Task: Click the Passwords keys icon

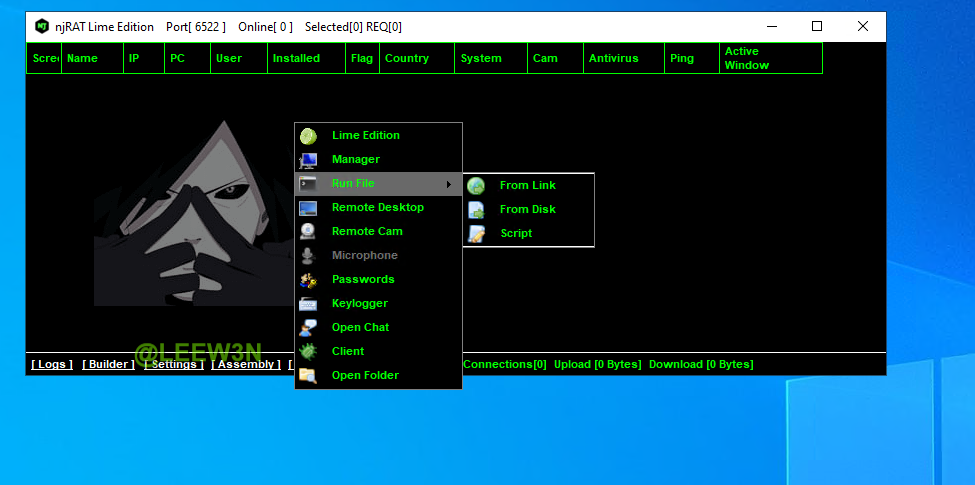Action: click(x=308, y=280)
